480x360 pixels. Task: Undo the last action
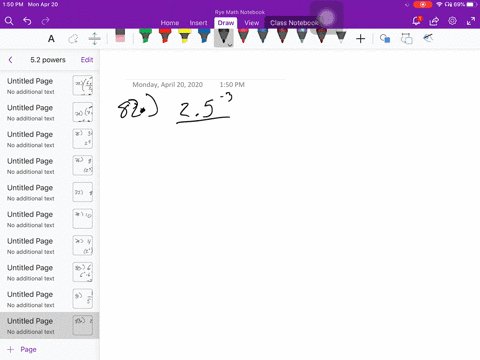point(27,21)
